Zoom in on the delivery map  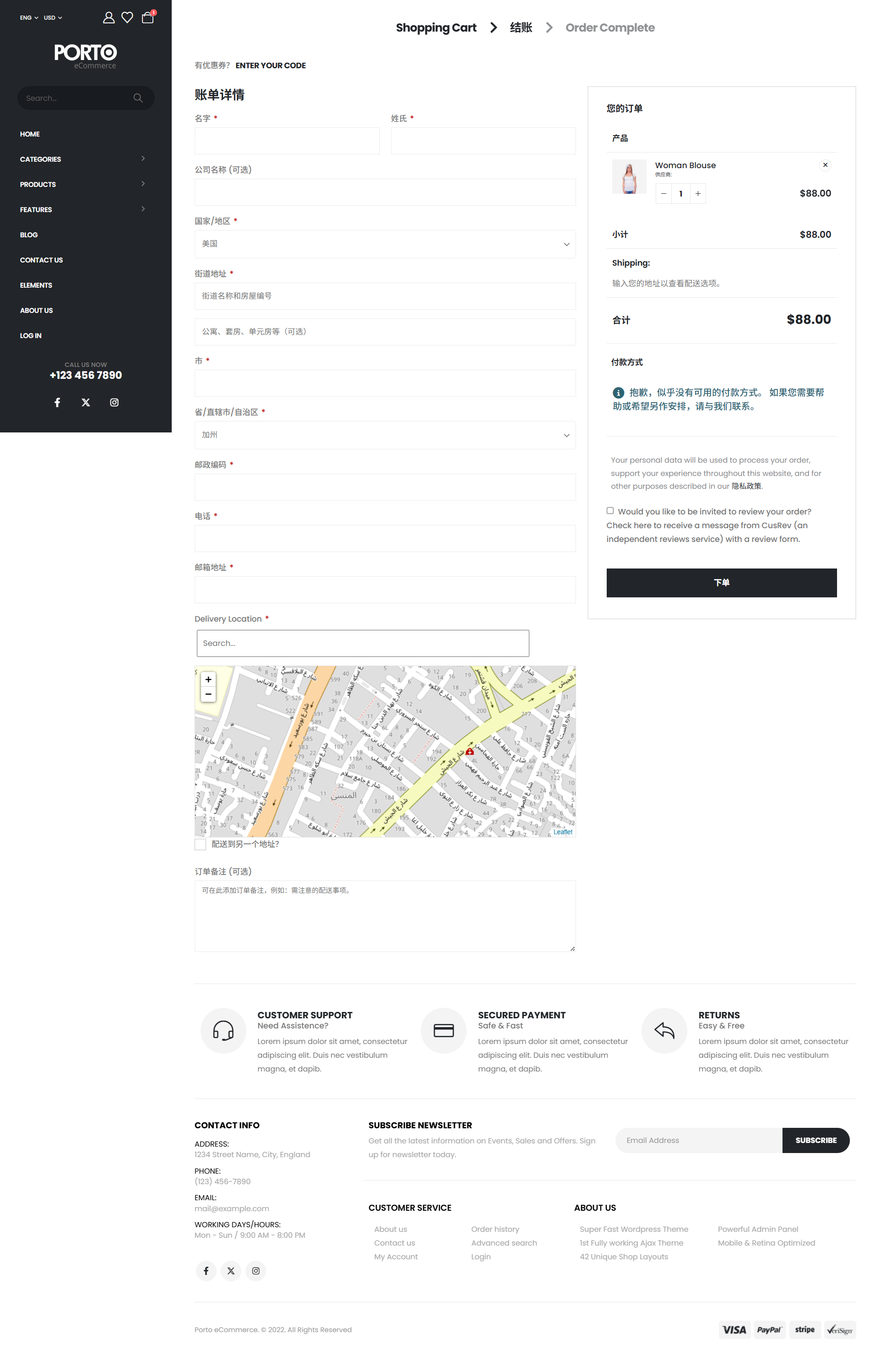208,679
